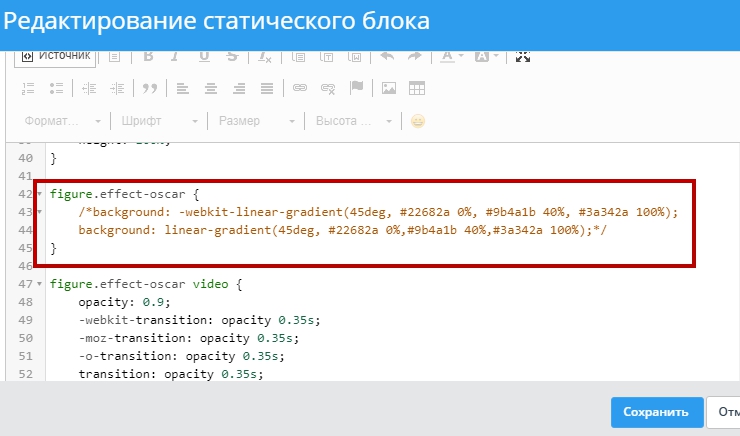Click the undo arrow icon
The image size is (740, 436).
click(387, 56)
